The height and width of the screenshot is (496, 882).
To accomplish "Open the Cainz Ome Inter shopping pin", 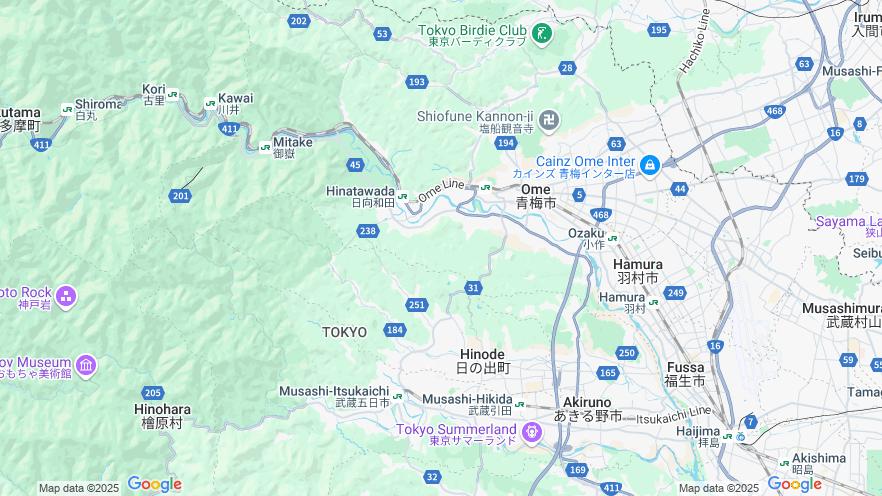I will click(650, 165).
